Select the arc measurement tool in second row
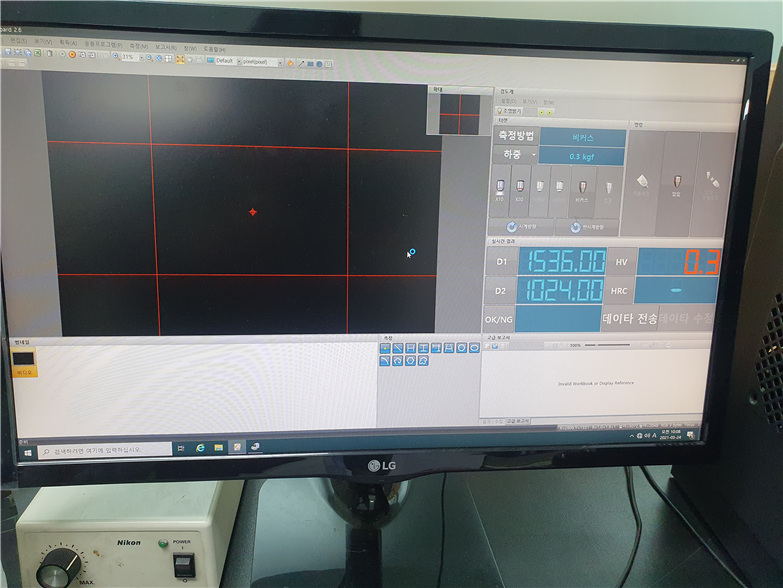783x588 pixels. (x=385, y=361)
